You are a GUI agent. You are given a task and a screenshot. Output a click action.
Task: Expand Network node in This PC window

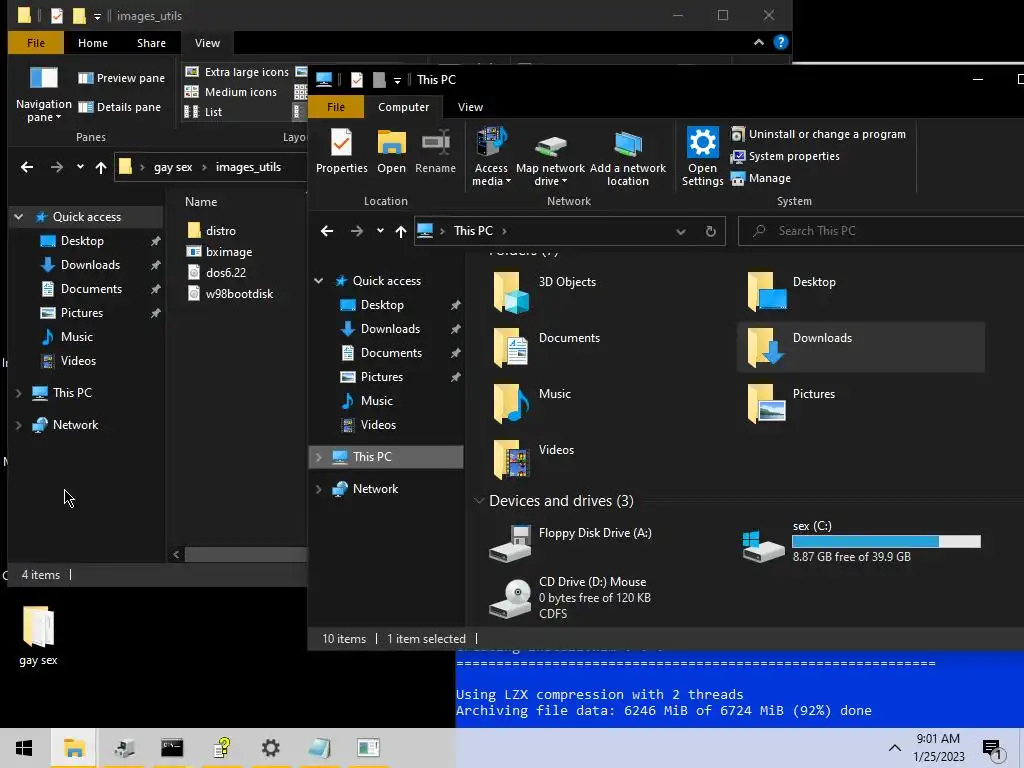coord(319,488)
